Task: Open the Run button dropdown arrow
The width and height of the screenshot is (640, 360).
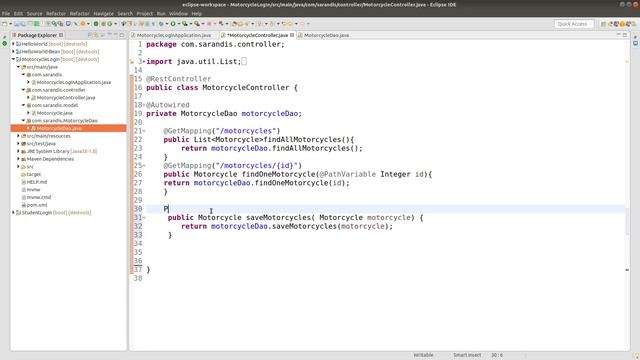Action: [x=178, y=24]
